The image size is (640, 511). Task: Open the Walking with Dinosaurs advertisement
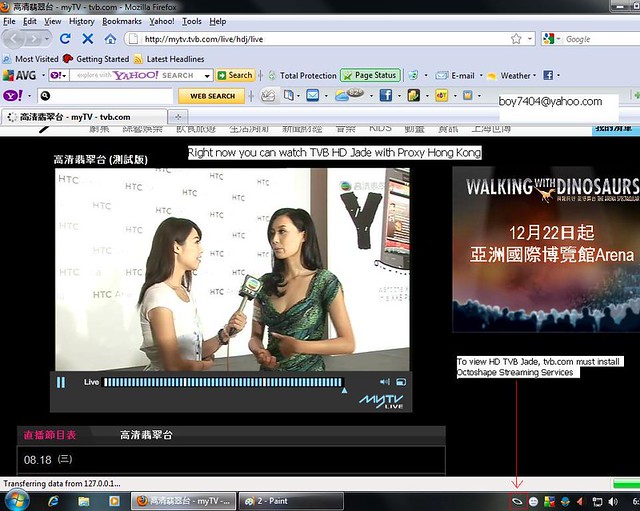tap(546, 249)
